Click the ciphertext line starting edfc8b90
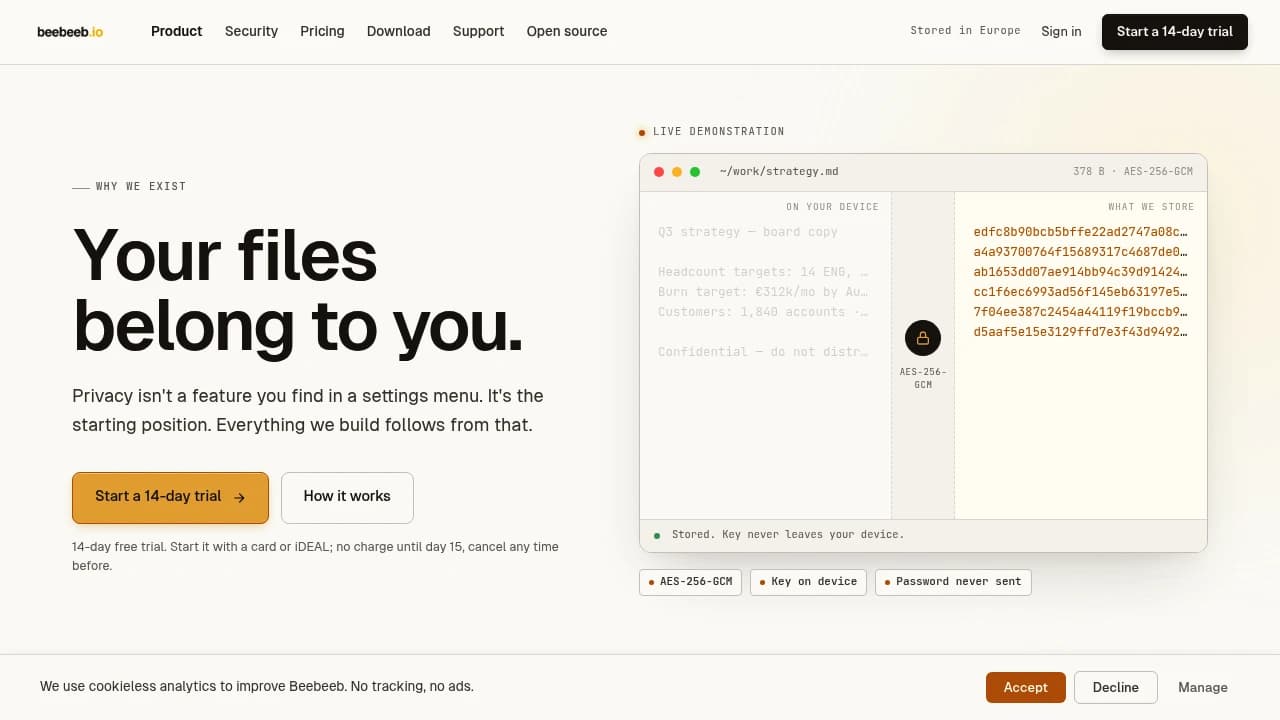The height and width of the screenshot is (720, 1280). coord(1081,232)
